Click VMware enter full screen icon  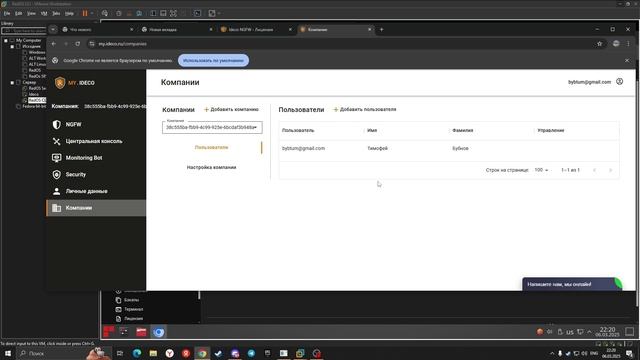point(173,13)
